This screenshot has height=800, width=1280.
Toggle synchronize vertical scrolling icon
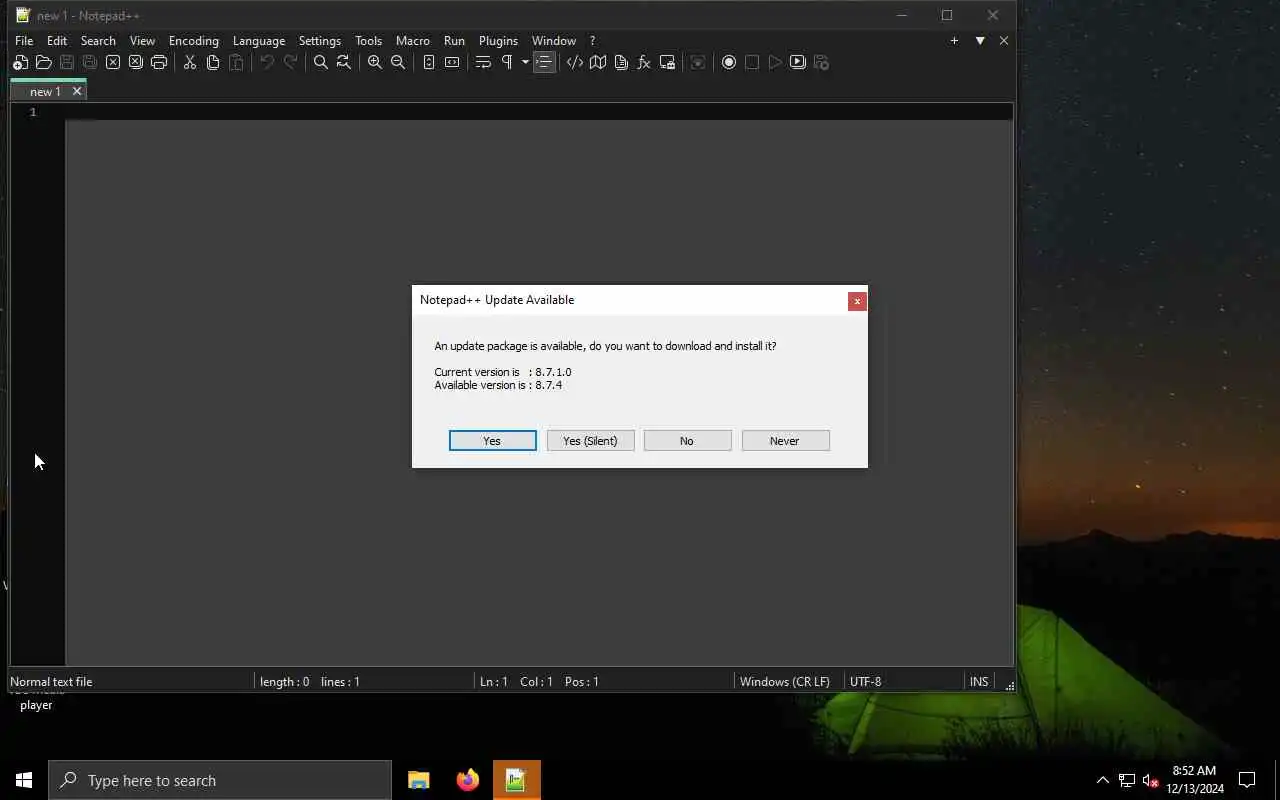coord(428,62)
